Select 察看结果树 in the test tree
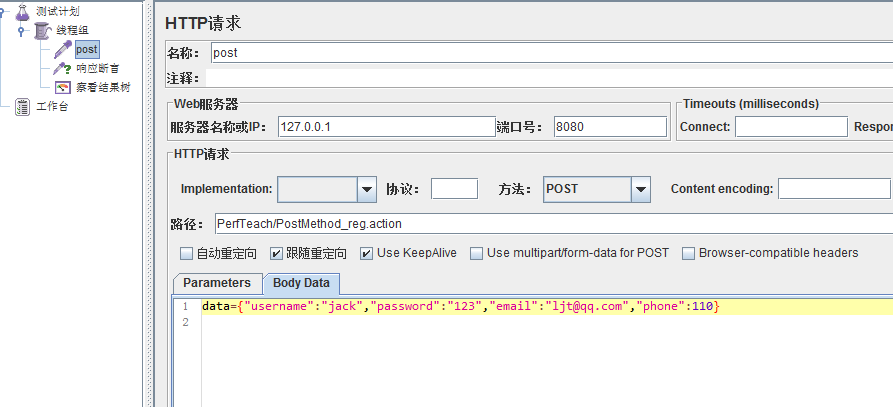The height and width of the screenshot is (407, 893). [103, 88]
